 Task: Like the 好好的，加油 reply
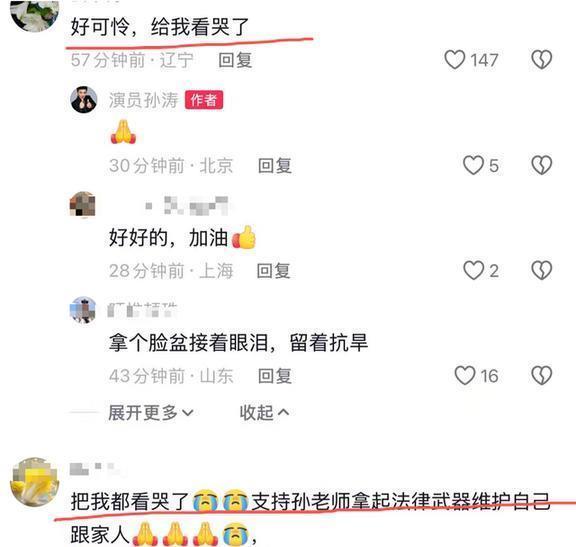tap(474, 270)
